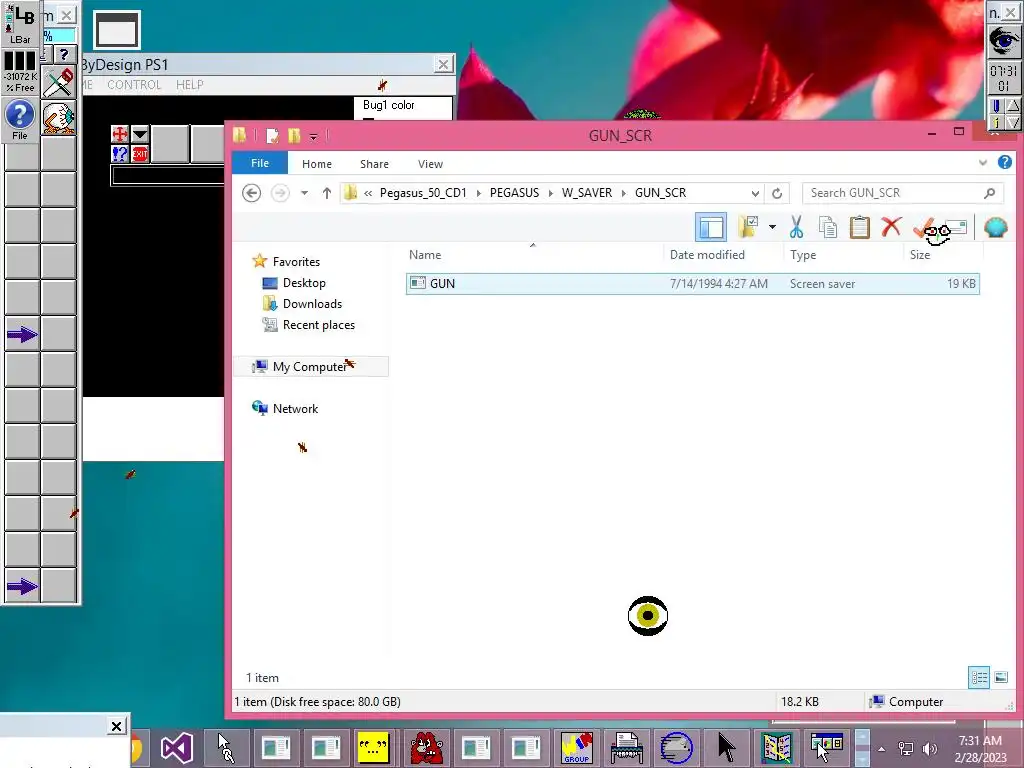Expand the ribbon with the chevron
The height and width of the screenshot is (768, 1024).
tap(983, 163)
